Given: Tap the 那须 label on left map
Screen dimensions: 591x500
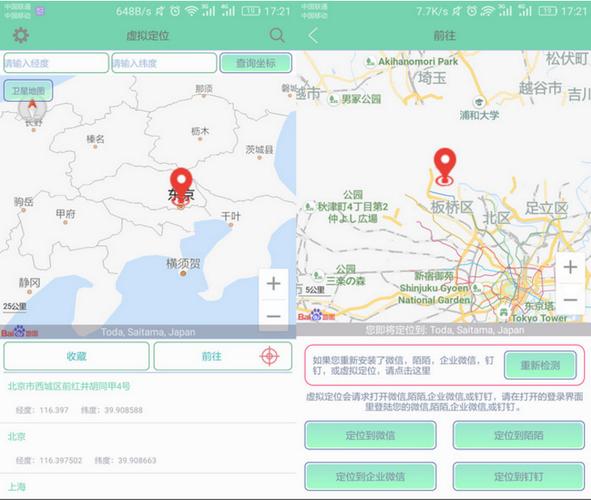Looking at the screenshot, I should pos(204,89).
